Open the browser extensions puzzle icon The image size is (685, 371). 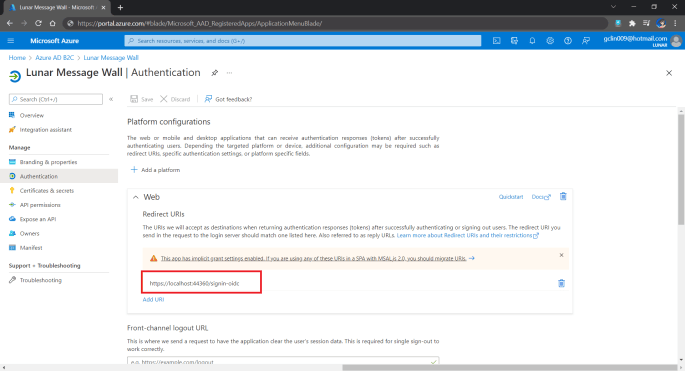tap(632, 23)
